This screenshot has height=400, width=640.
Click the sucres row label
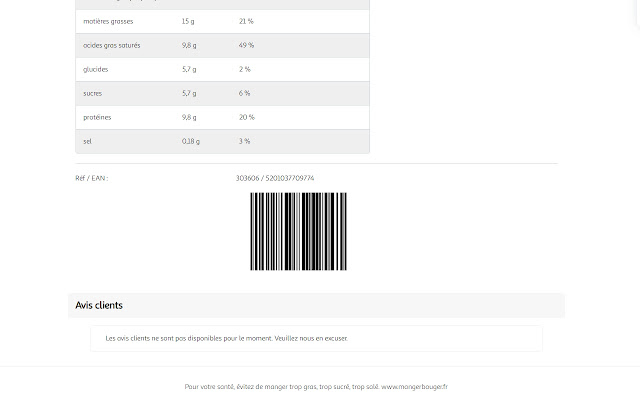point(93,93)
